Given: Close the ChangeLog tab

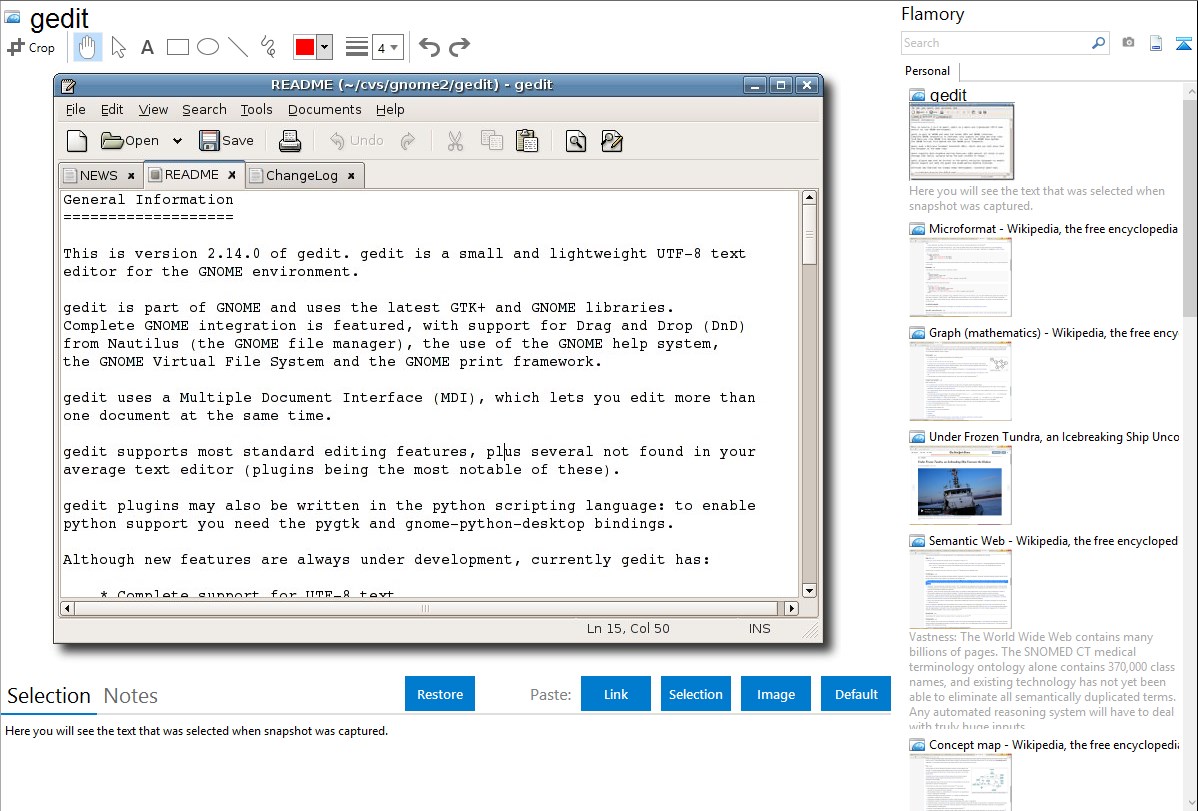Looking at the screenshot, I should pyautogui.click(x=351, y=175).
